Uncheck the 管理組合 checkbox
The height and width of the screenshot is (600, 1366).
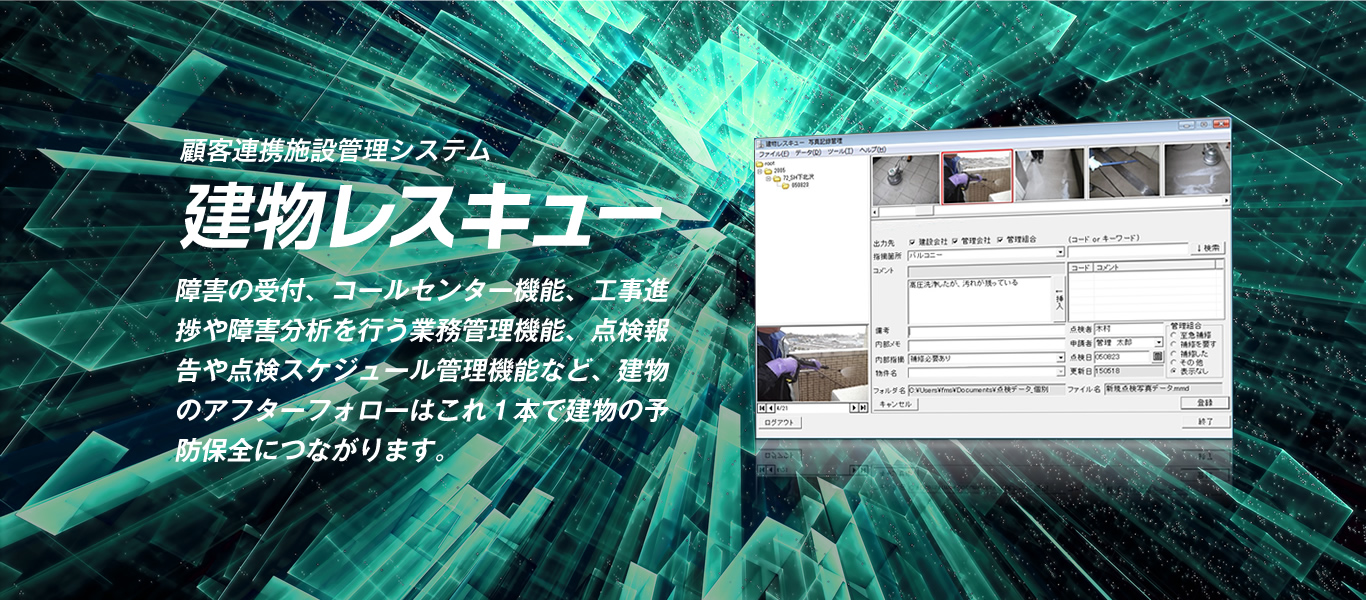pyautogui.click(x=1000, y=240)
